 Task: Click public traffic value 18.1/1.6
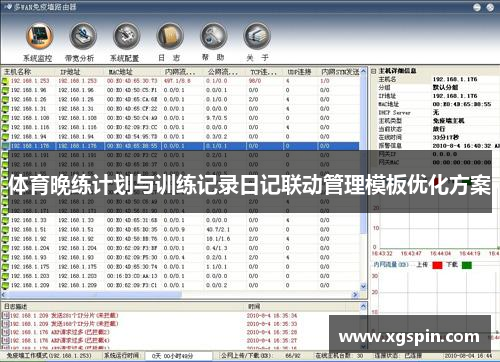(x=218, y=239)
